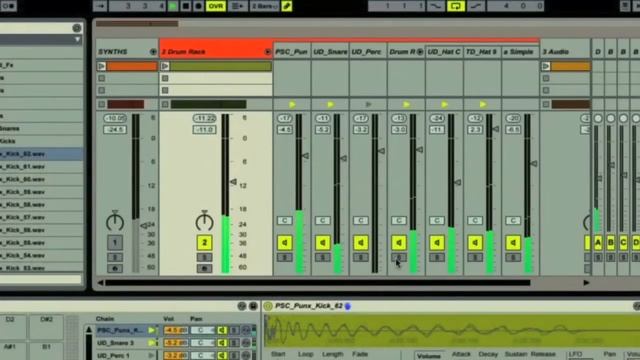Click the mixer horizontal scrollbar
640x360 pixels.
[318, 282]
